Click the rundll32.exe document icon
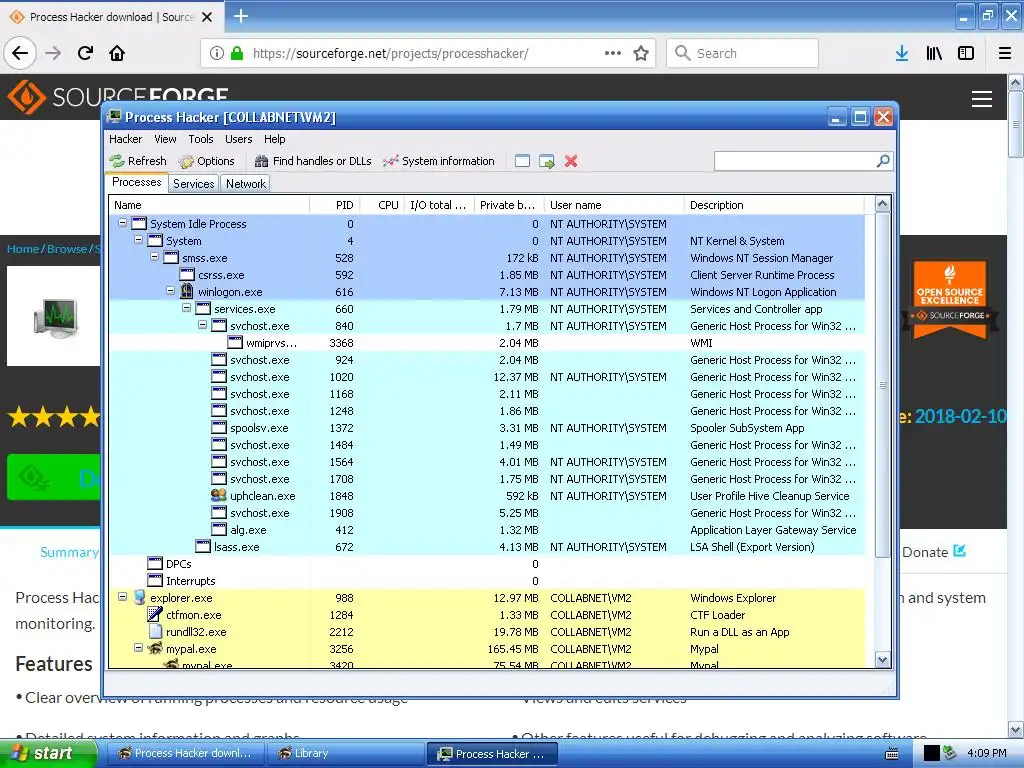 tap(155, 632)
